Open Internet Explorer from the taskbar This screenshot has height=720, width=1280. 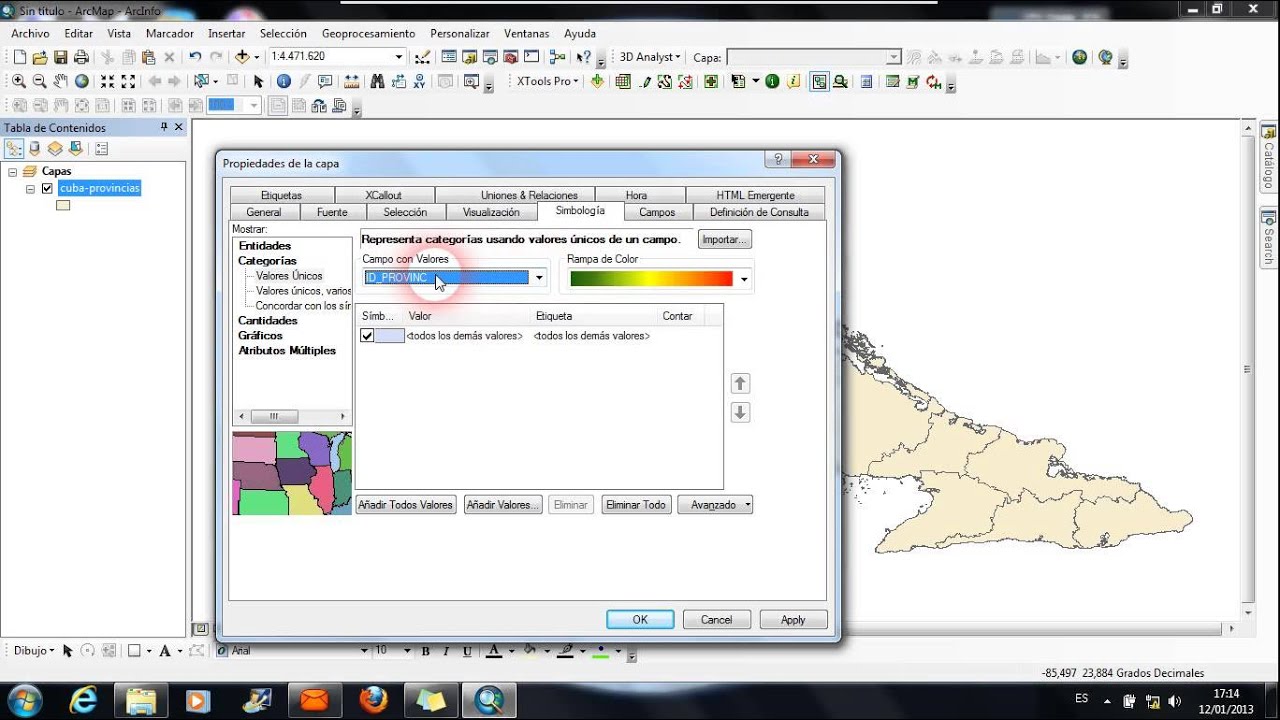coord(83,699)
